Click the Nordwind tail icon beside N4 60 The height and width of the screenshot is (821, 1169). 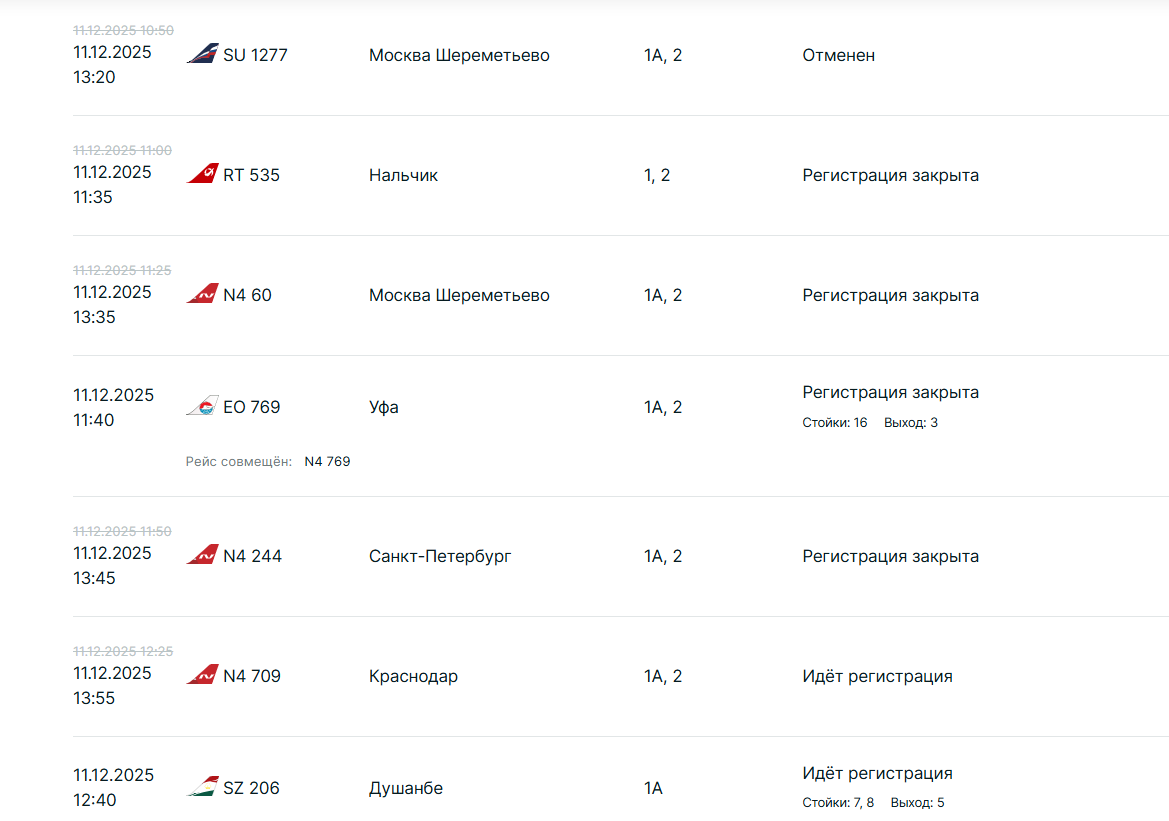tap(202, 294)
